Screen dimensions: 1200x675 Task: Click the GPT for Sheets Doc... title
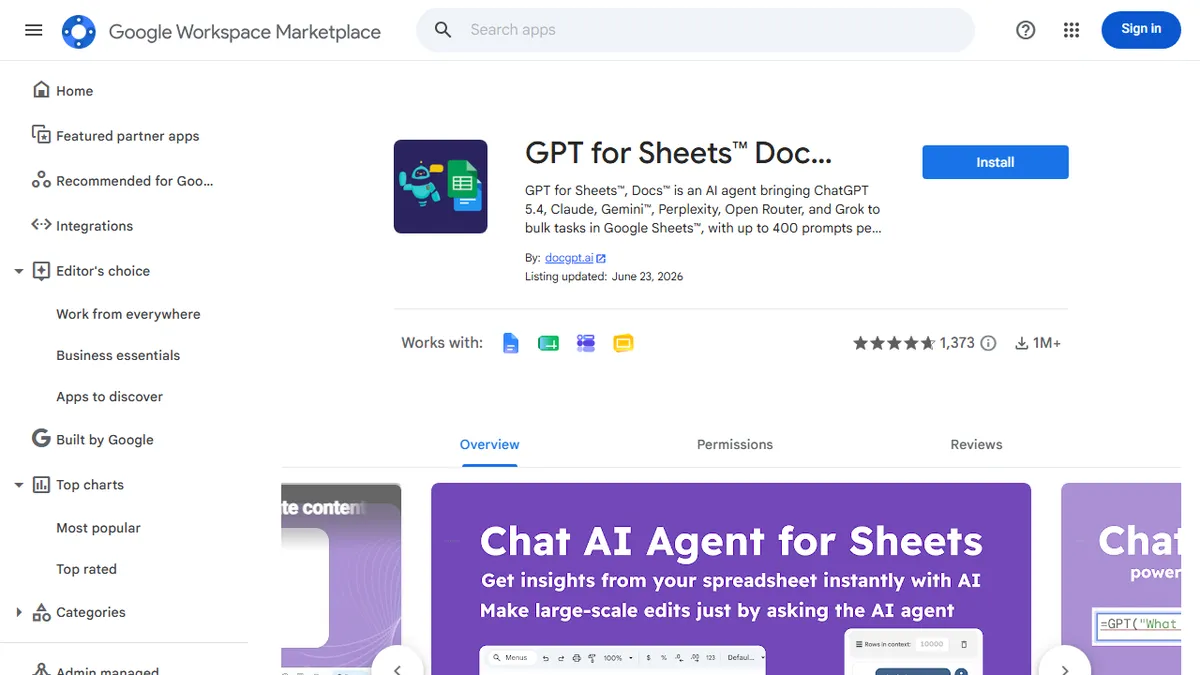click(678, 153)
